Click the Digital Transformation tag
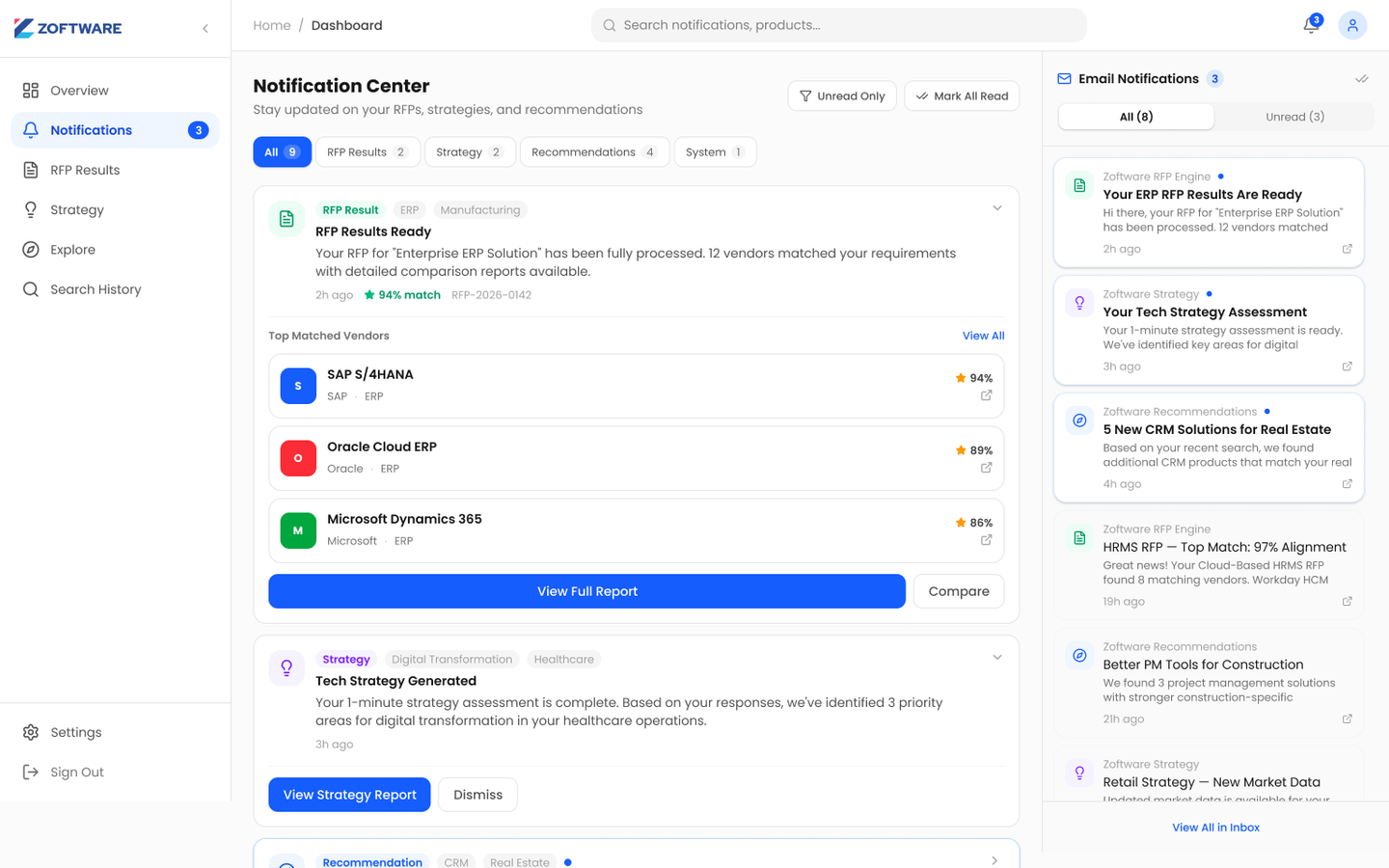1389x868 pixels. [x=451, y=660]
